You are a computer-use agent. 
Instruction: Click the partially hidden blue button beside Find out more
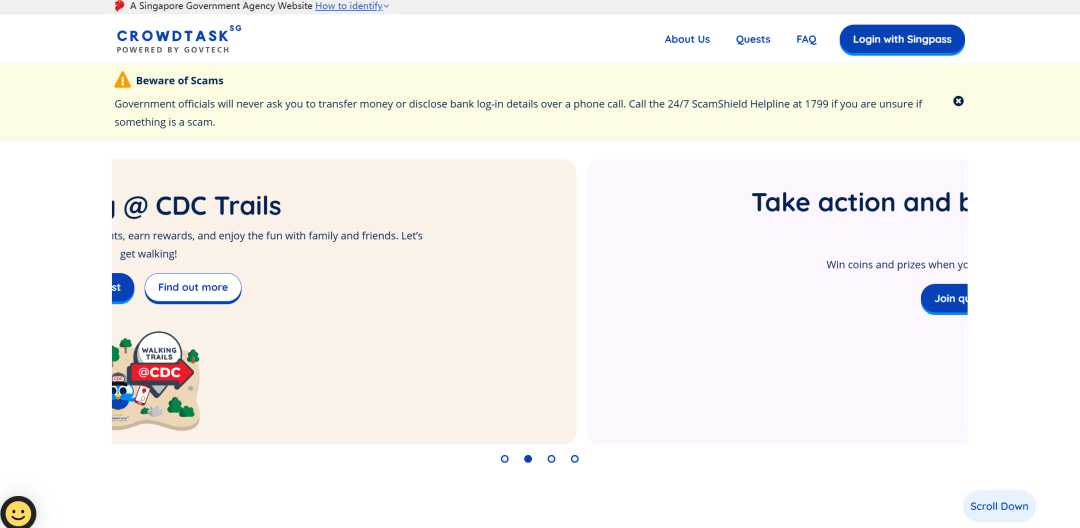pyautogui.click(x=122, y=288)
